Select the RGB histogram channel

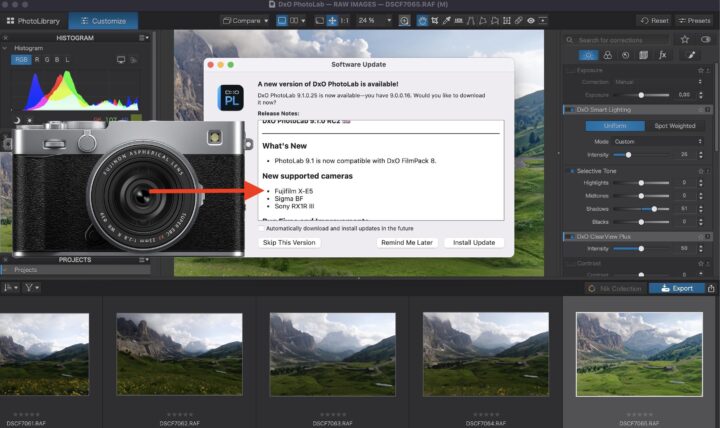(21, 60)
